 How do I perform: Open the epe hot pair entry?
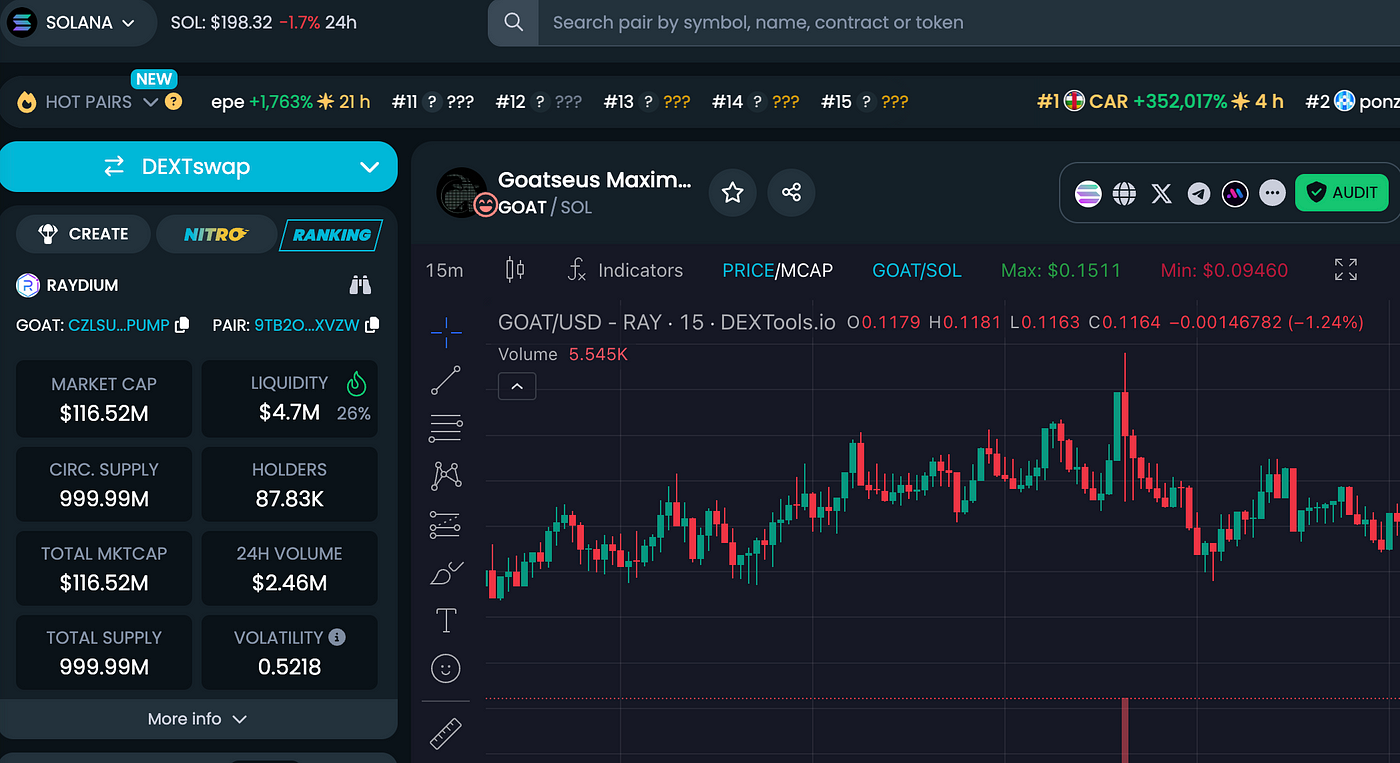[290, 101]
